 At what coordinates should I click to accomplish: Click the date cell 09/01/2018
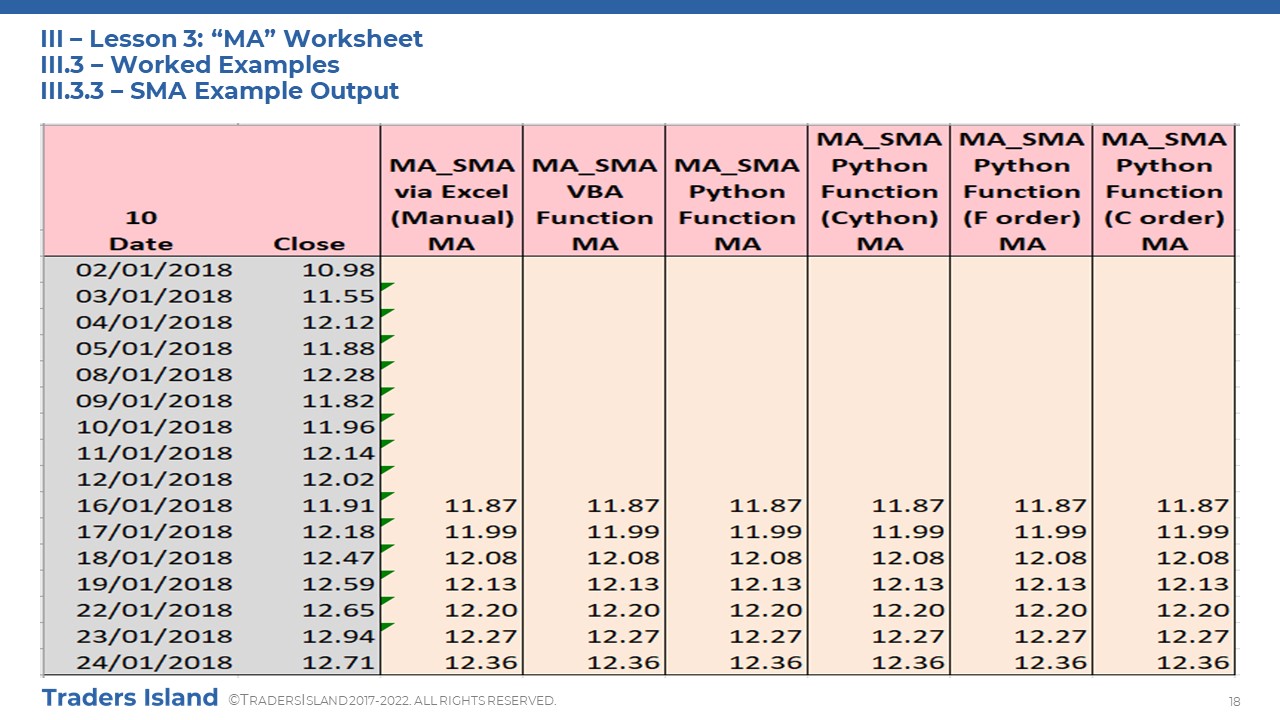(x=154, y=400)
